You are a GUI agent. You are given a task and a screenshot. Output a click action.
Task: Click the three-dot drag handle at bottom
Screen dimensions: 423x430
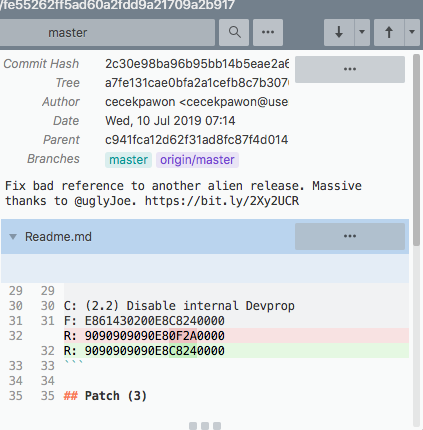(x=205, y=426)
